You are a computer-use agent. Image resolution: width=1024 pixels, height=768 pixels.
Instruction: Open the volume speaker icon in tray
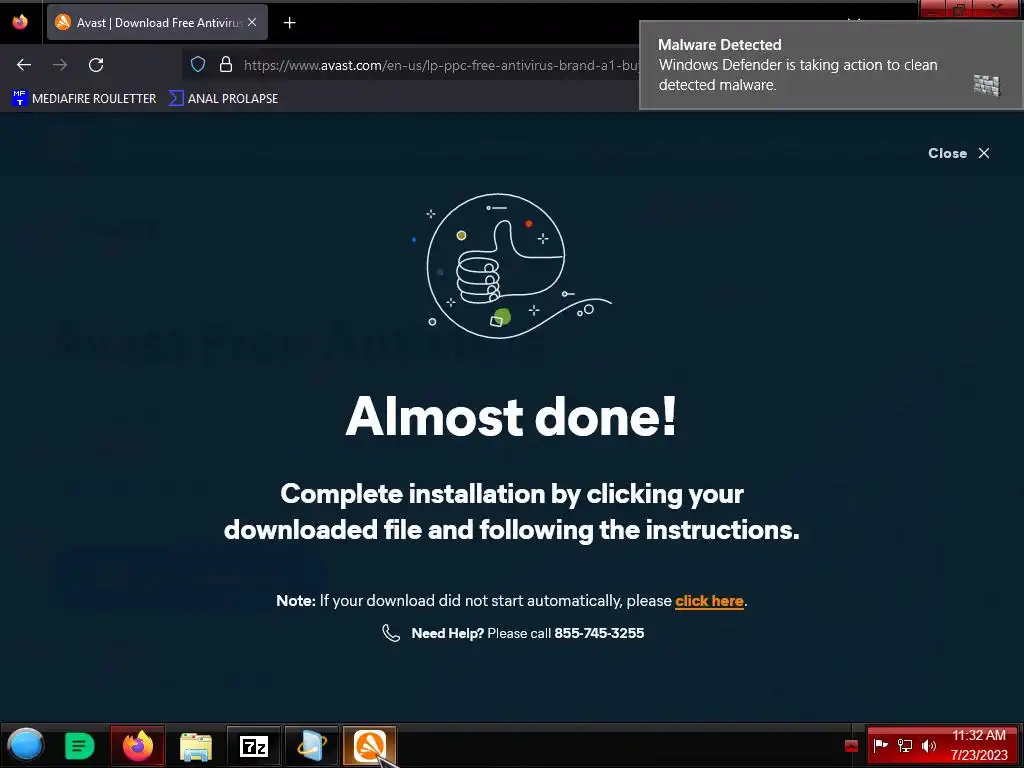pos(928,745)
